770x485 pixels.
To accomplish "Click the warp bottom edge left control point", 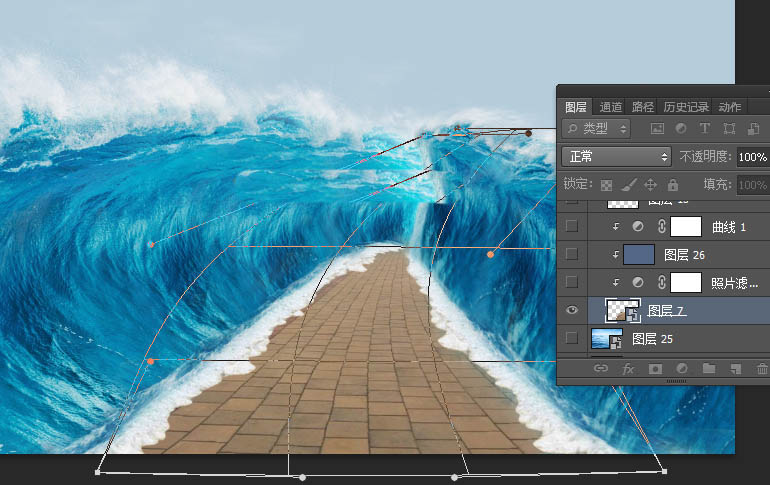I will (303, 477).
